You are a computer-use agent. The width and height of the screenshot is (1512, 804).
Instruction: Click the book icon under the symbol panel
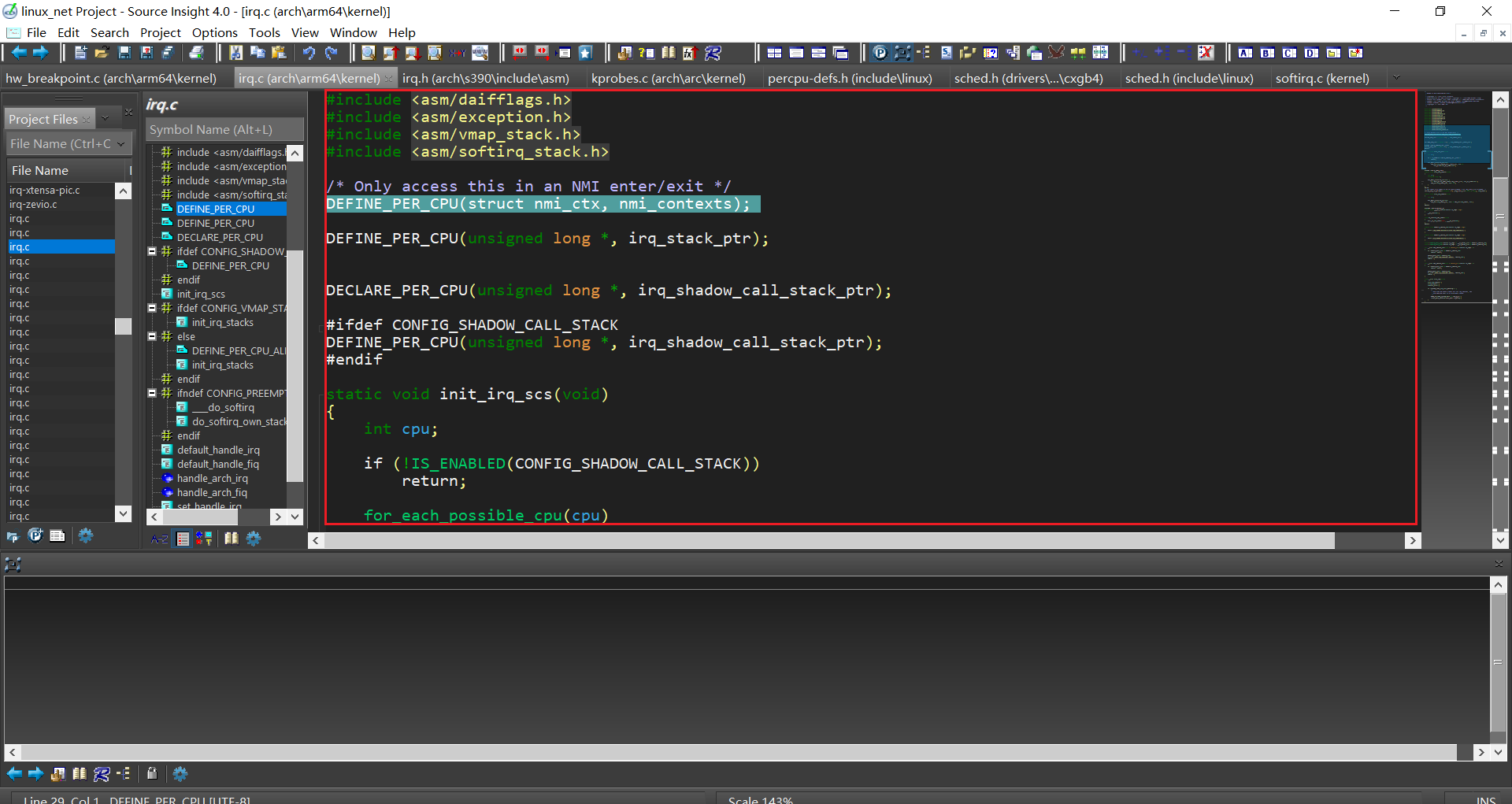pos(232,539)
